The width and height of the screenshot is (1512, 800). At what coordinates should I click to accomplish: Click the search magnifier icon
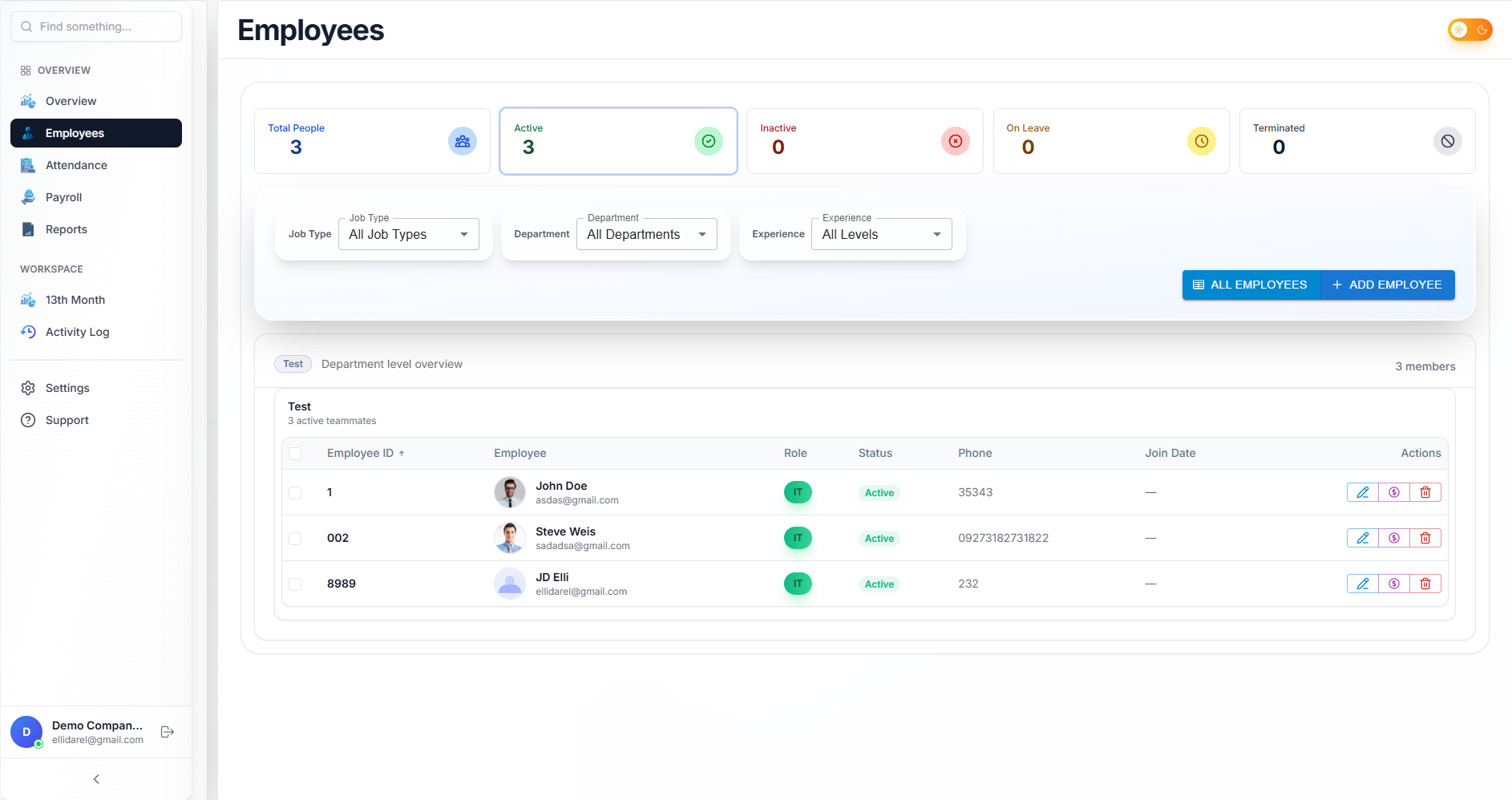[x=26, y=26]
